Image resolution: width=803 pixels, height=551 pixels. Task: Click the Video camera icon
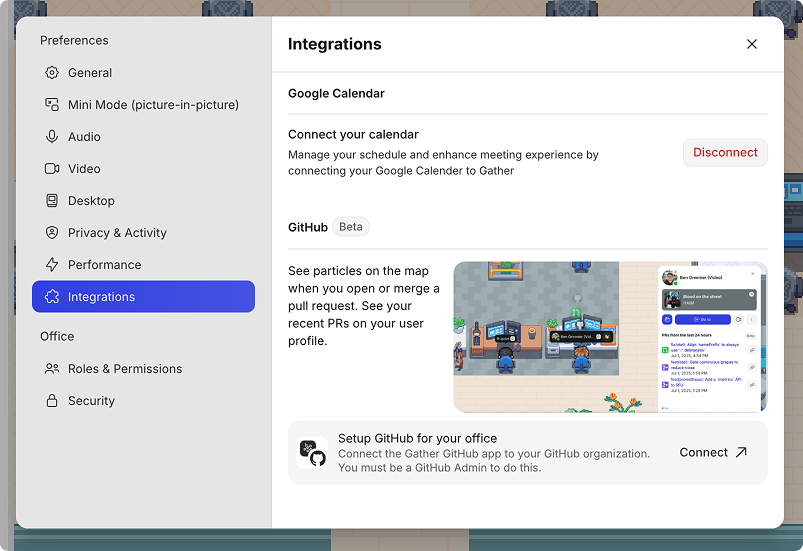[52, 168]
